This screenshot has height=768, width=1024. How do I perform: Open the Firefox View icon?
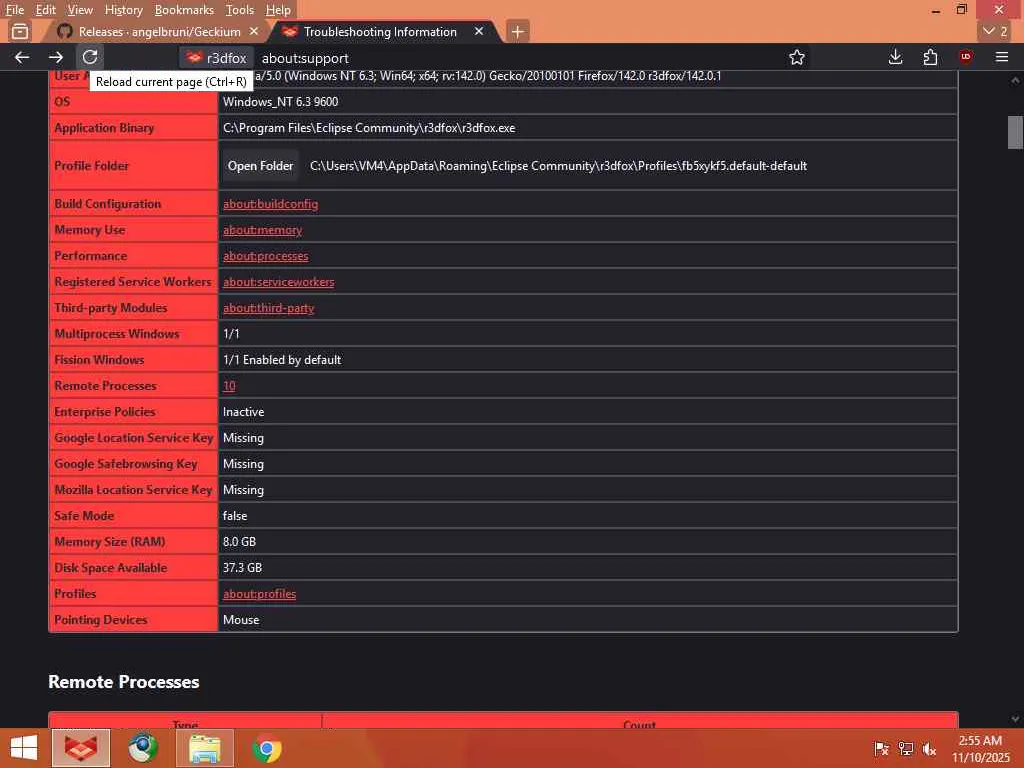pos(20,31)
